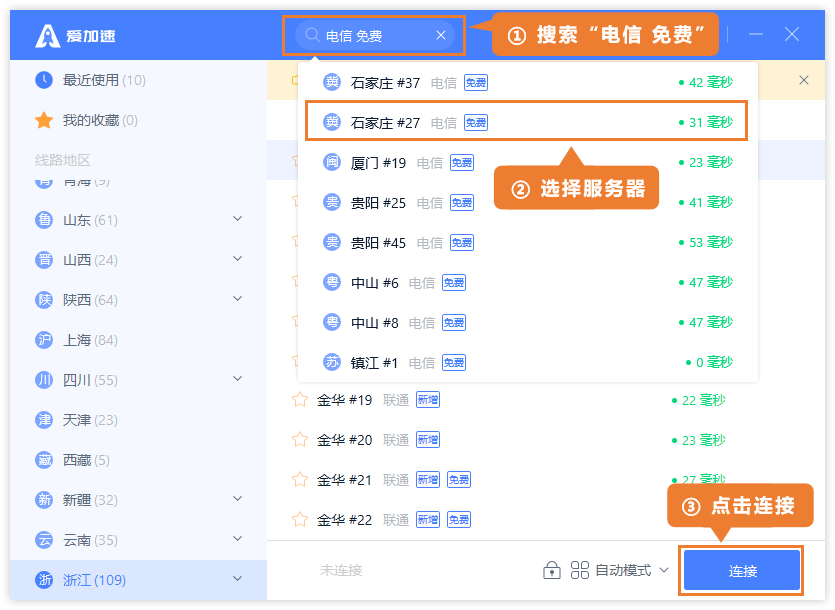Select 四川 (55) region
Screen dimensions: 835x610
[138, 380]
